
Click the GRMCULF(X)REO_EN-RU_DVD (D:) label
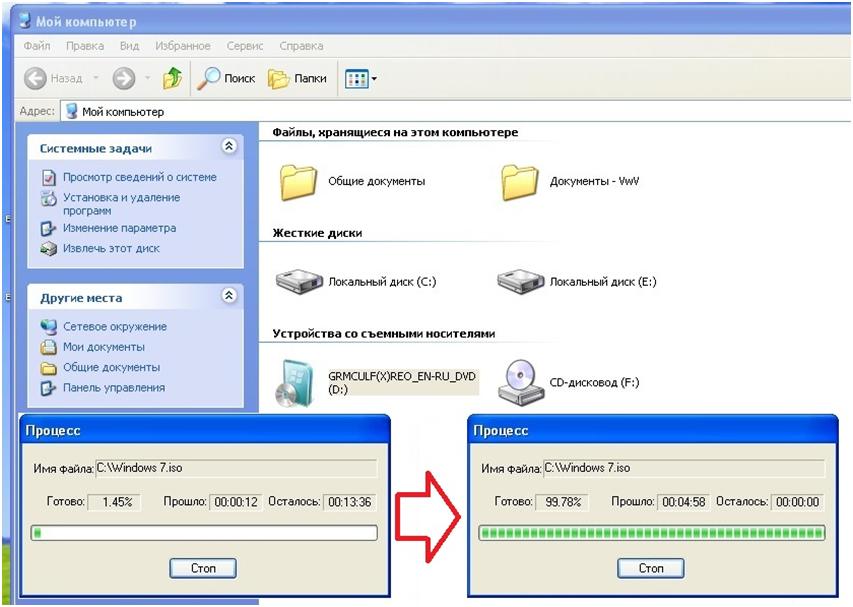[403, 383]
